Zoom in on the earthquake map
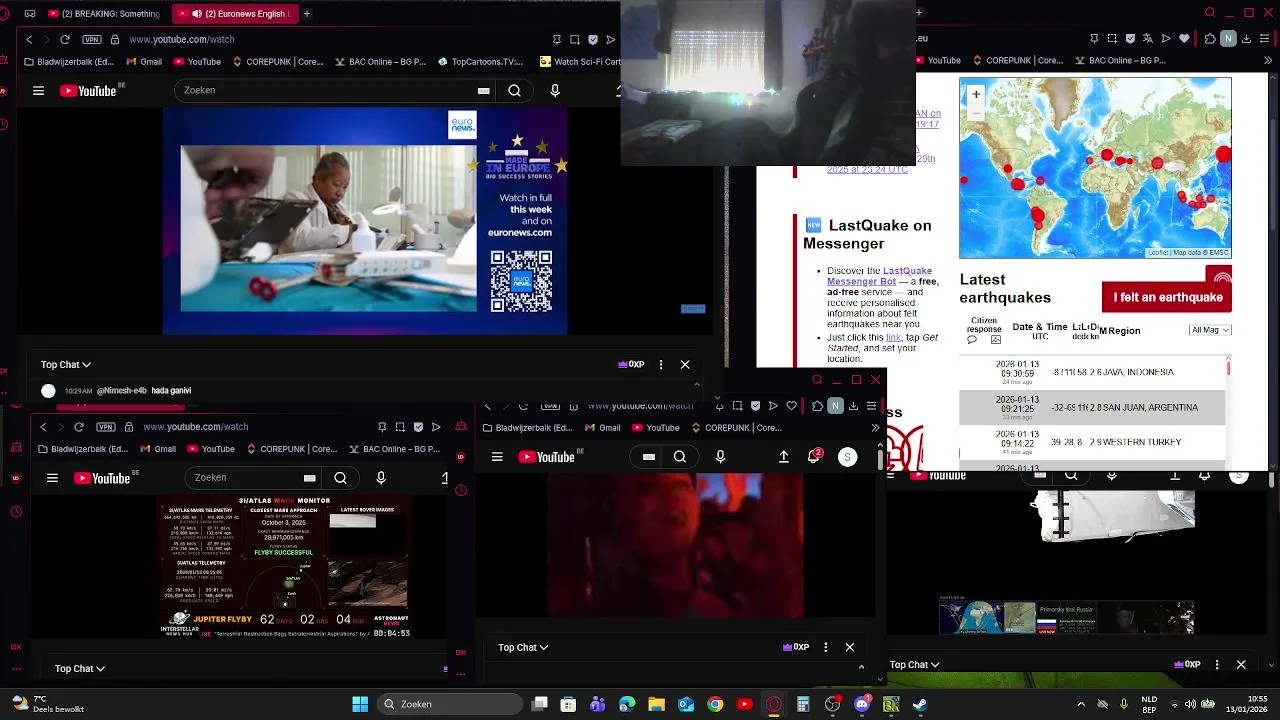The image size is (1280, 720). pos(976,94)
